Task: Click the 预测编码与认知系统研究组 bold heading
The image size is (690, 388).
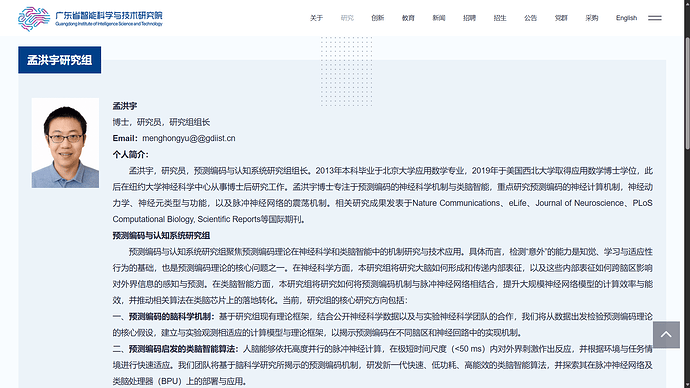Action: pyautogui.click(x=161, y=235)
